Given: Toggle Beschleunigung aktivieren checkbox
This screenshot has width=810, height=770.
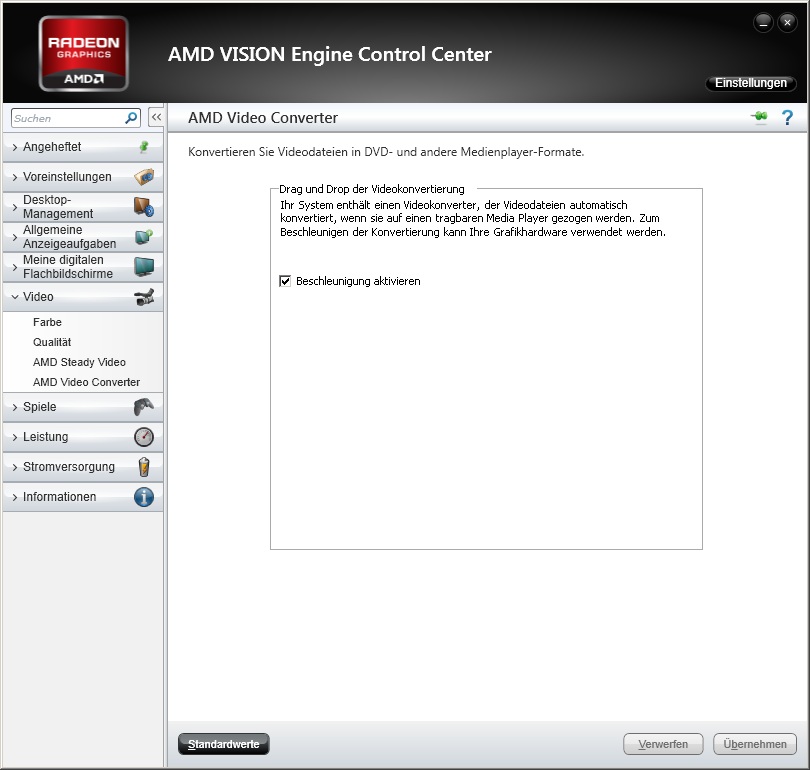Looking at the screenshot, I should (x=285, y=281).
